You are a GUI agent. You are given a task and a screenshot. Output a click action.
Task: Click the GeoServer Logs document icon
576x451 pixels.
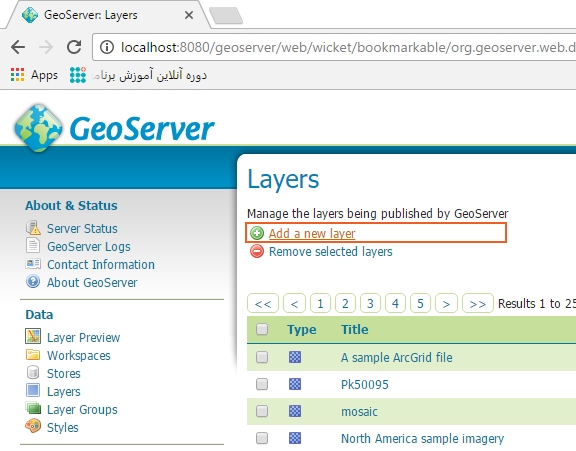pos(33,245)
